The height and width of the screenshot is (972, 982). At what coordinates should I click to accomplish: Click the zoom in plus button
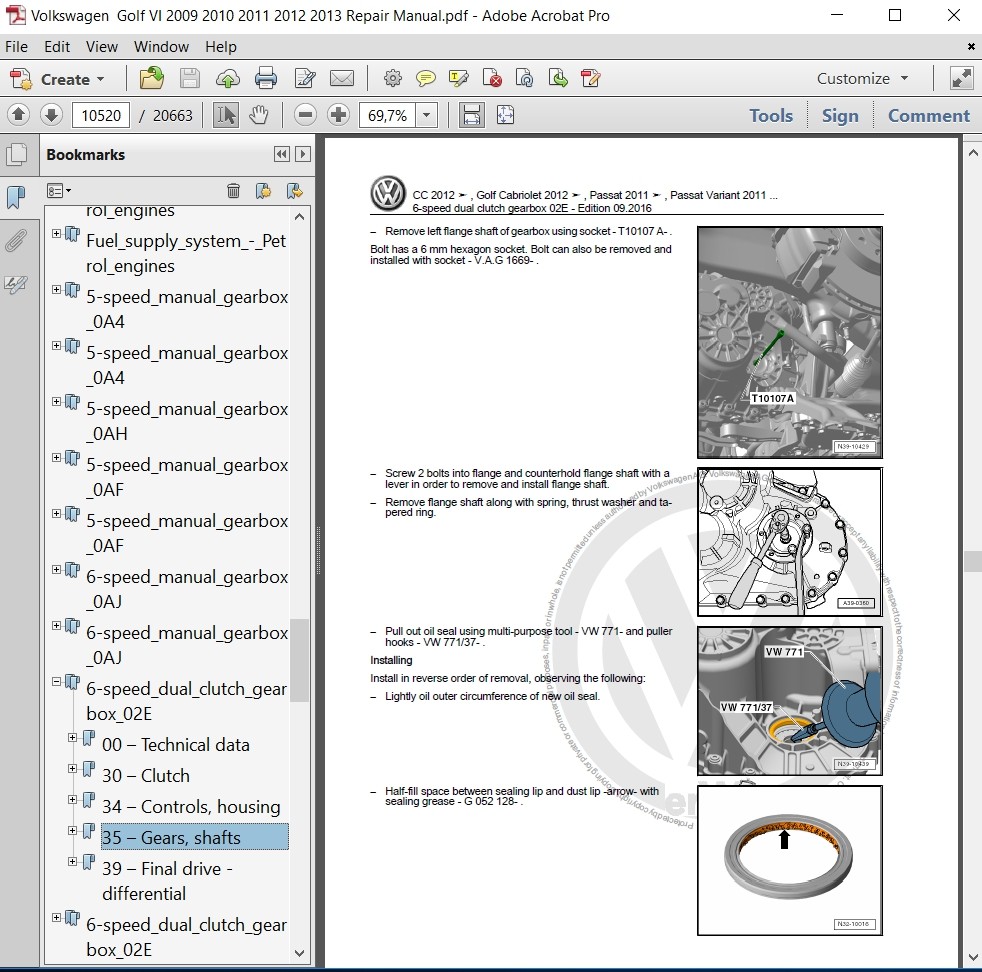coord(338,116)
